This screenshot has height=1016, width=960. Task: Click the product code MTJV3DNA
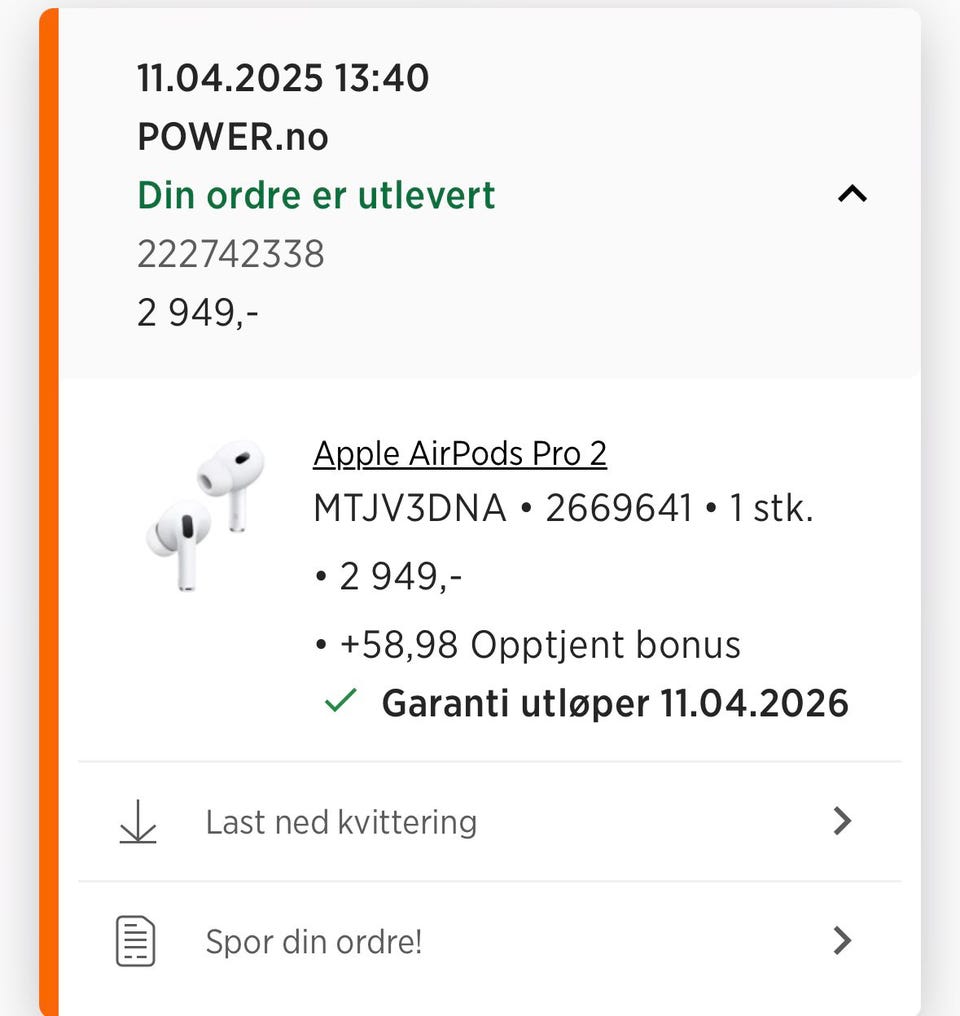pyautogui.click(x=410, y=510)
